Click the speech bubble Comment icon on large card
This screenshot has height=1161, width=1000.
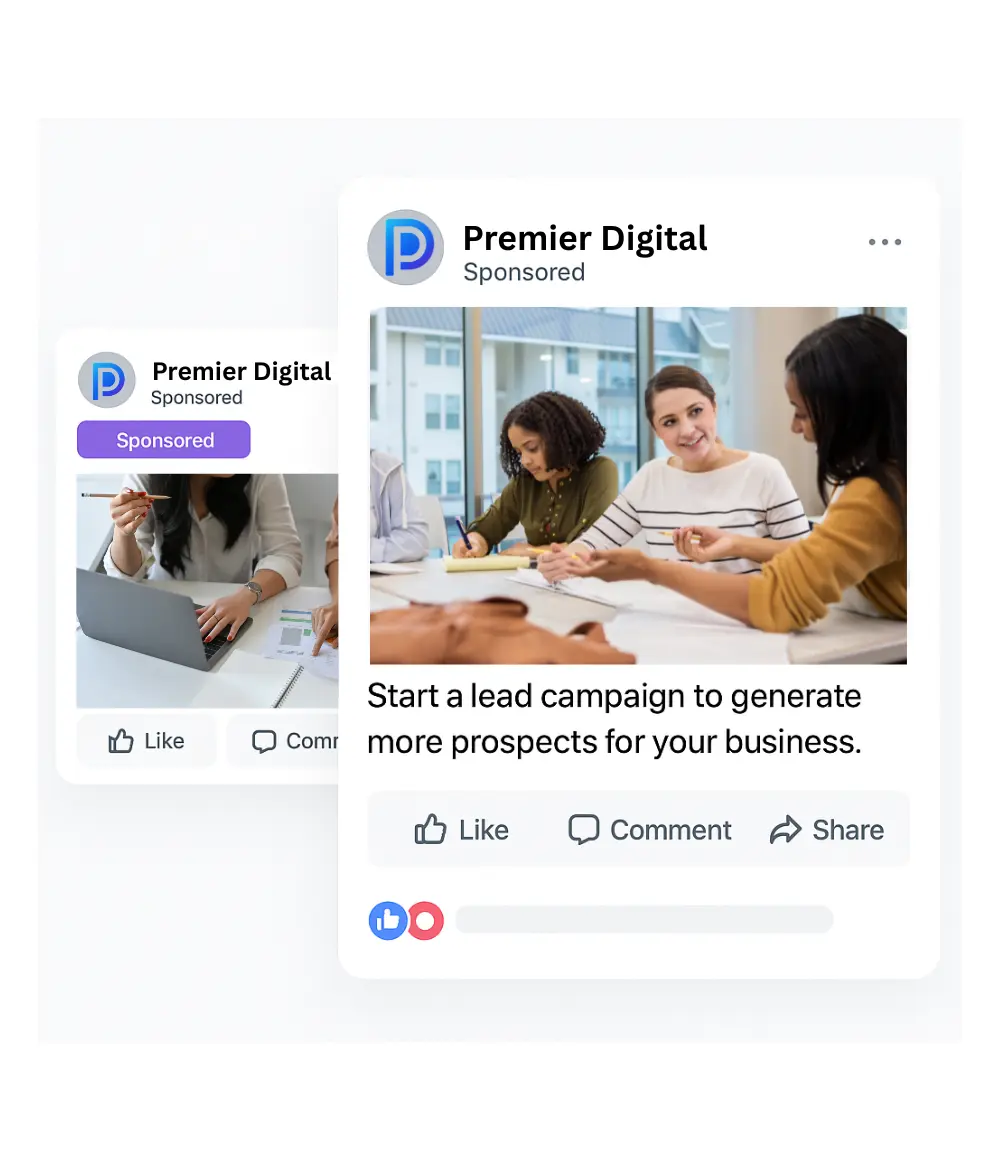pos(583,829)
